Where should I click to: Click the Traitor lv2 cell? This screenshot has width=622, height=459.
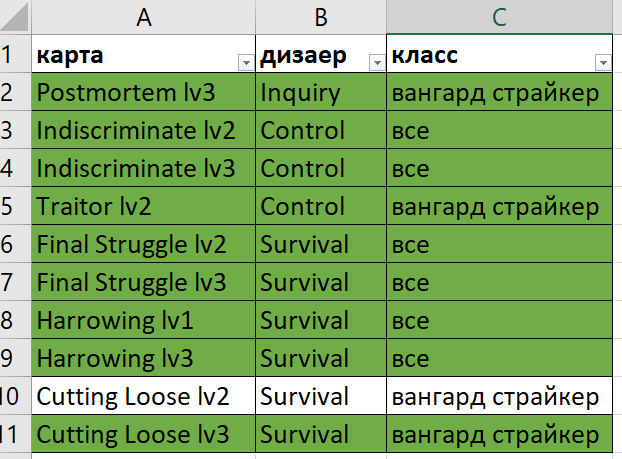pyautogui.click(x=143, y=206)
